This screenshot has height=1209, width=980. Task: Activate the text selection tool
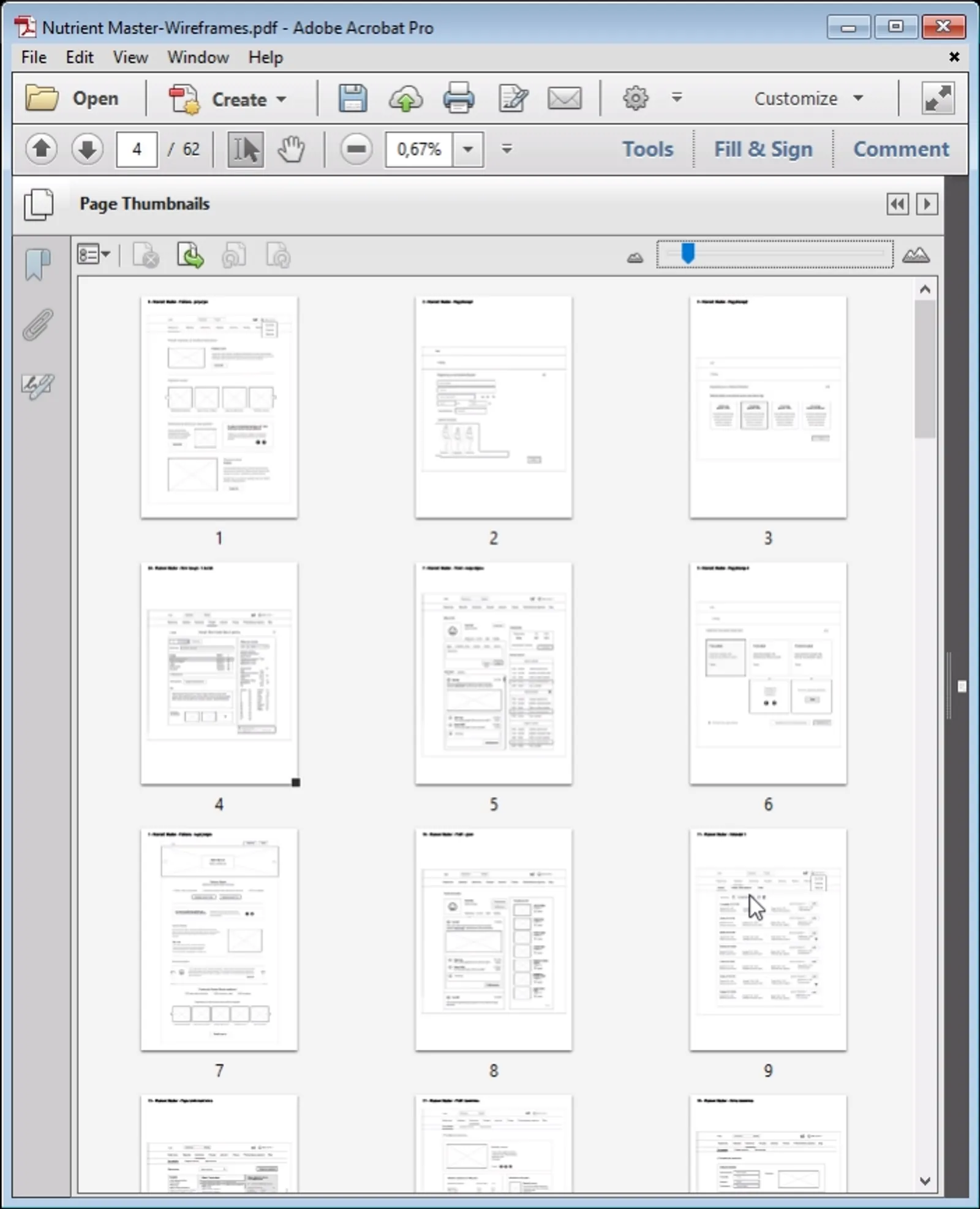tap(246, 149)
